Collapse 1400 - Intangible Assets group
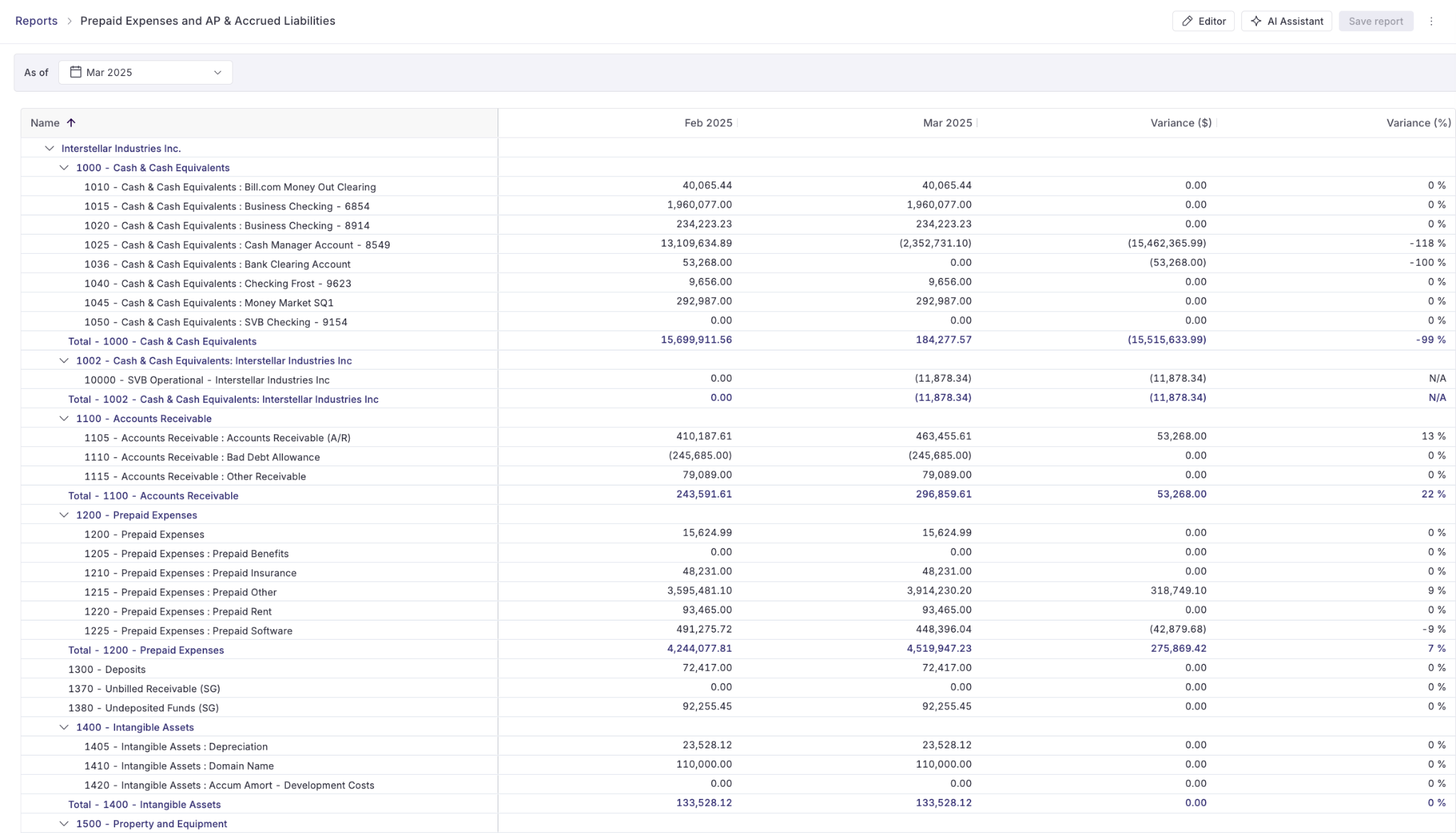 pos(64,727)
